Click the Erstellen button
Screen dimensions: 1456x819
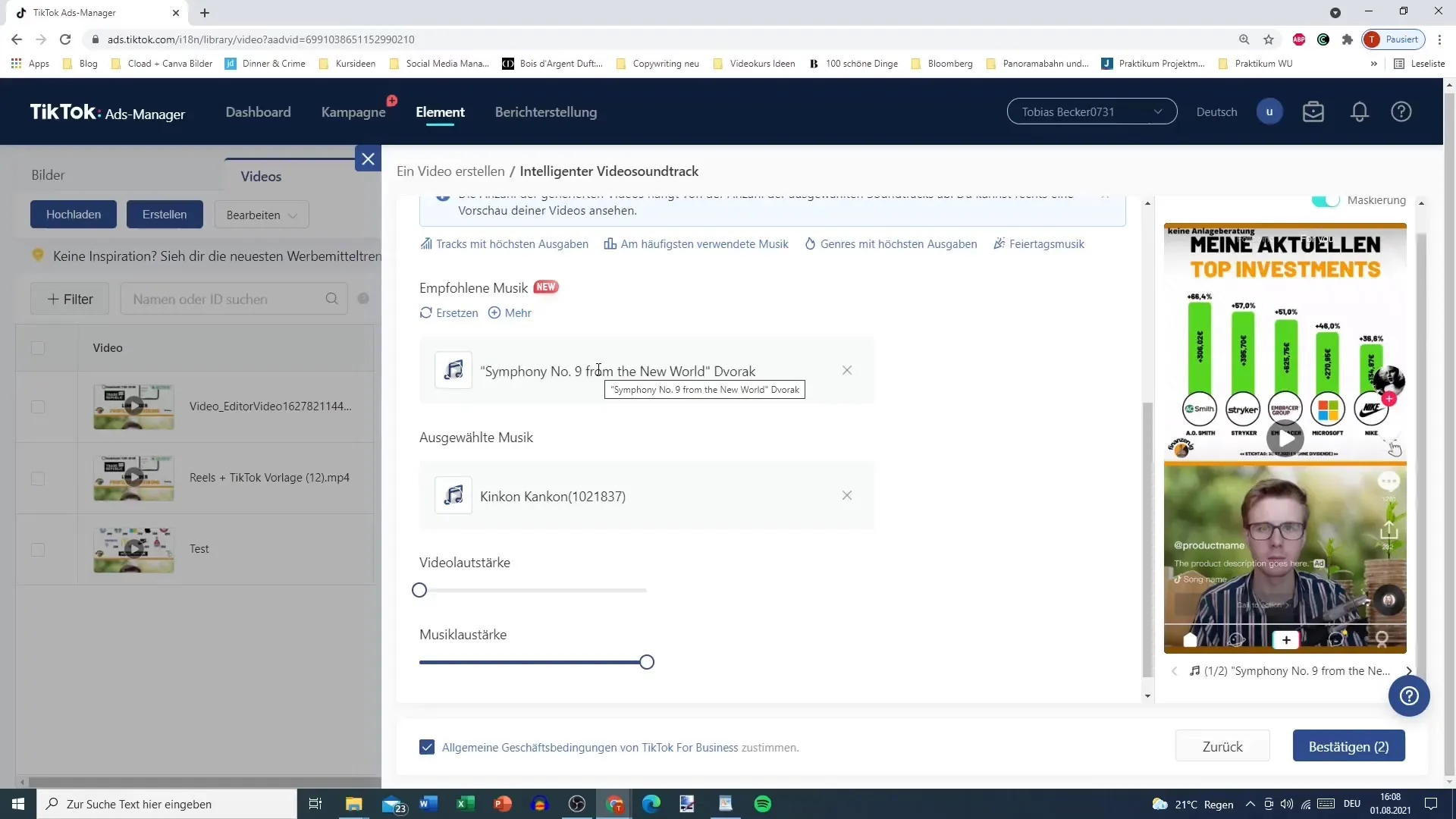[x=165, y=215]
